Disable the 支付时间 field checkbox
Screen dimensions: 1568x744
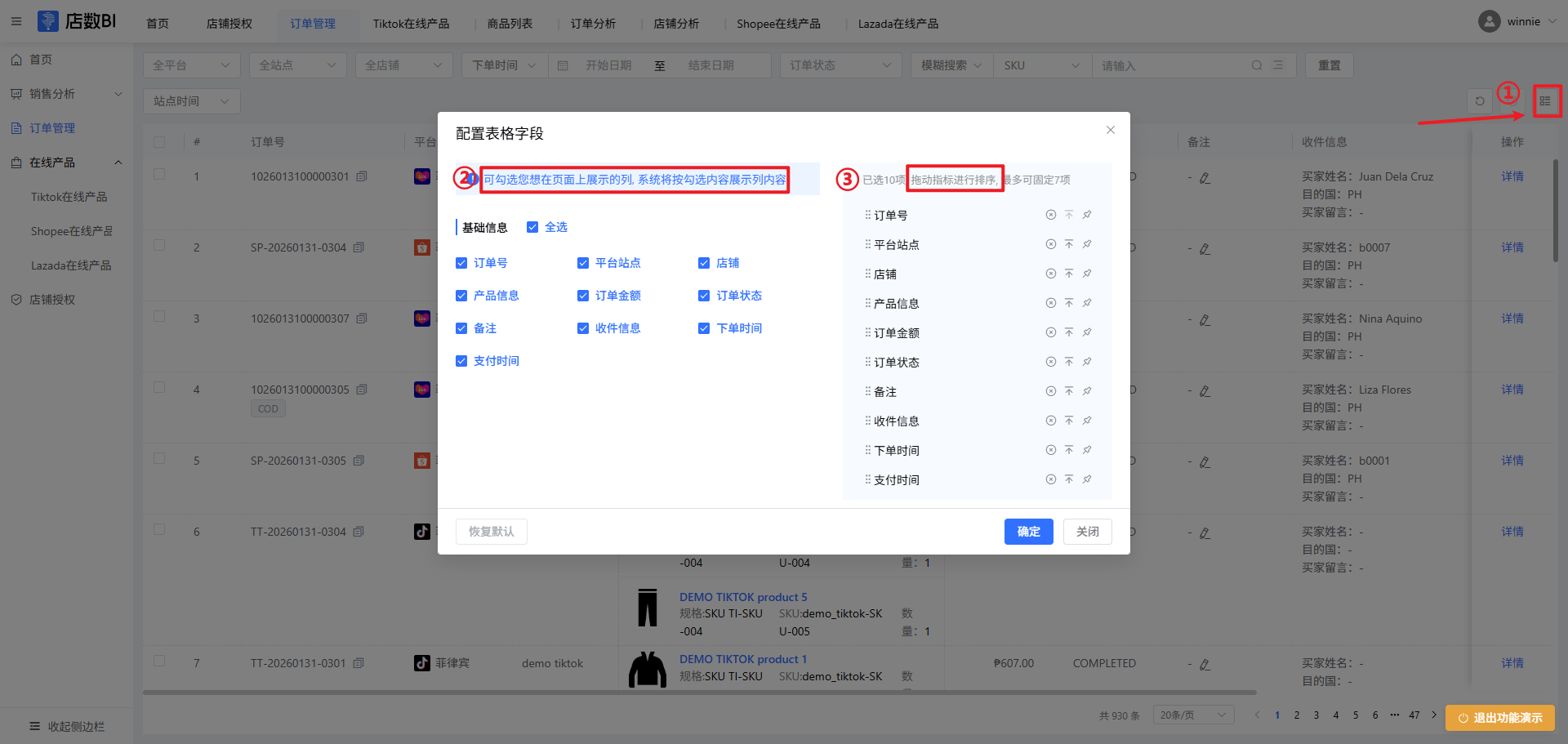click(461, 361)
